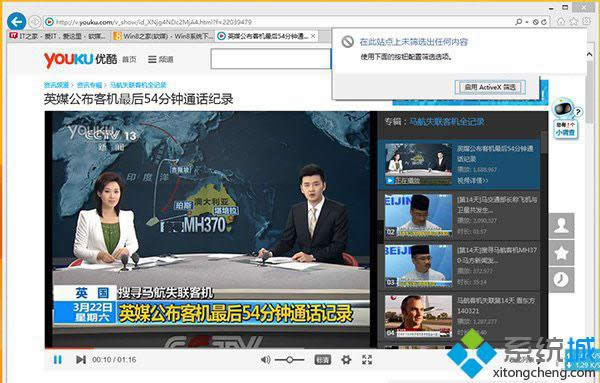Screen dimensions: 600x383
Task: Open the watch history clock icon
Action: point(561,280)
